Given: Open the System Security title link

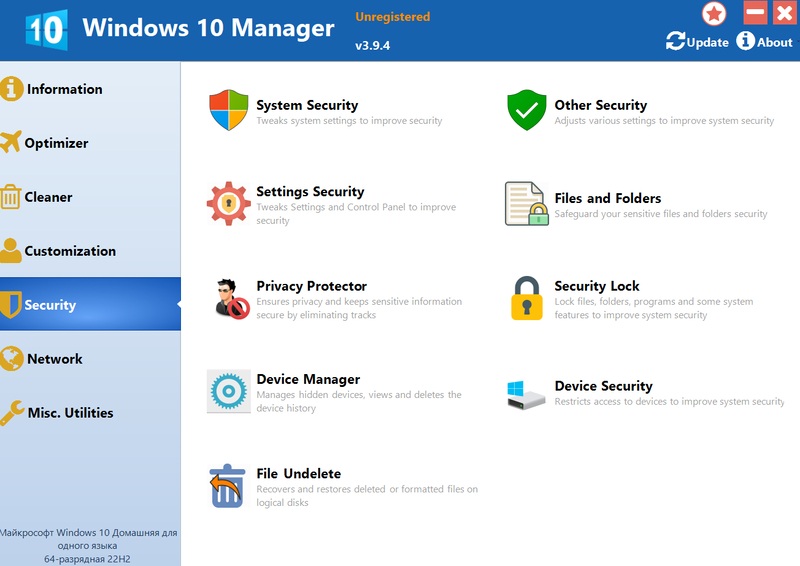Looking at the screenshot, I should click(307, 105).
